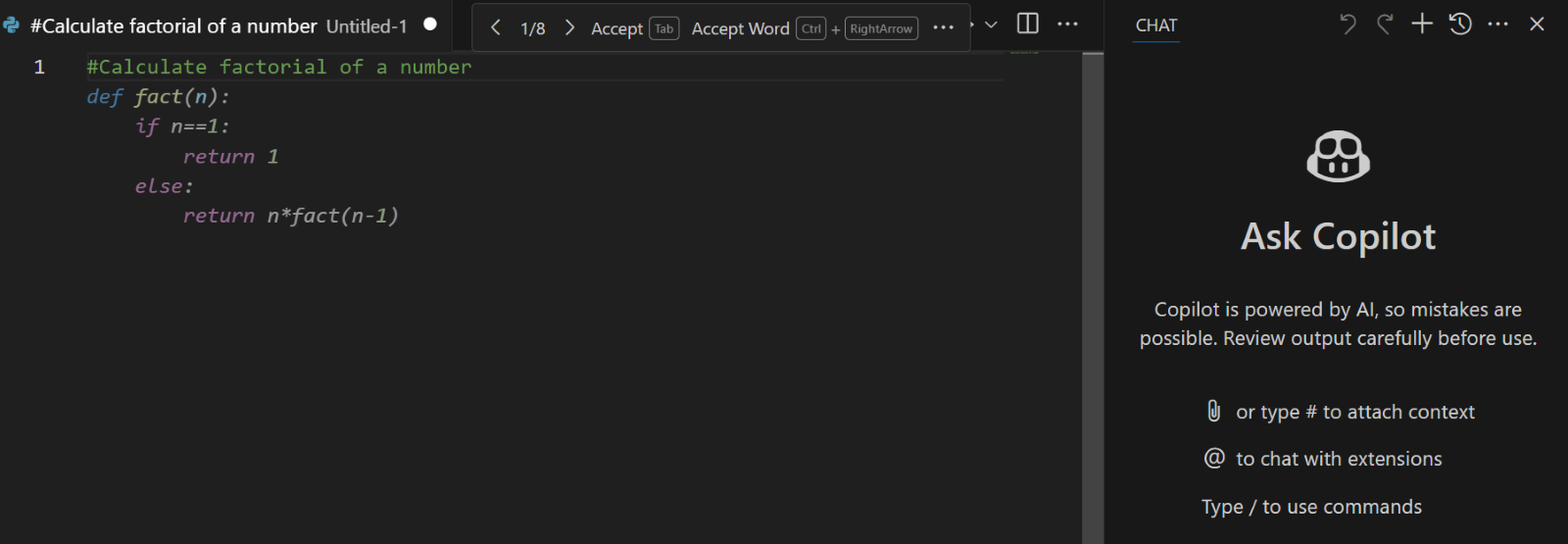This screenshot has height=544, width=1568.
Task: Click the suggested 'if n==1:' line
Action: (x=182, y=126)
